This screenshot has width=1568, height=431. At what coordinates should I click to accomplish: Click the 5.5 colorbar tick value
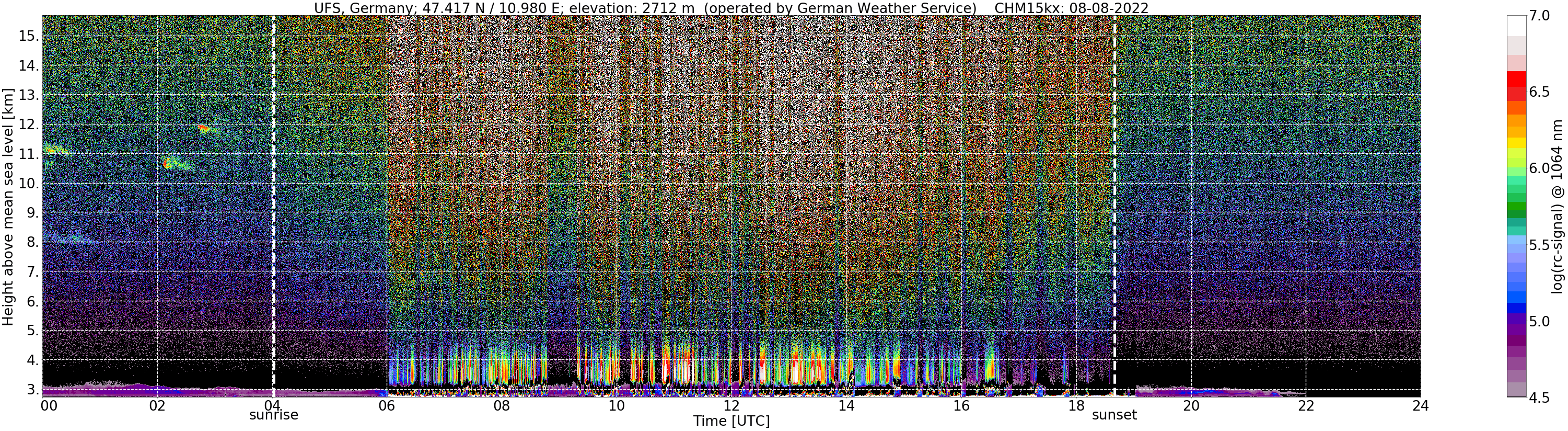coord(1539,245)
